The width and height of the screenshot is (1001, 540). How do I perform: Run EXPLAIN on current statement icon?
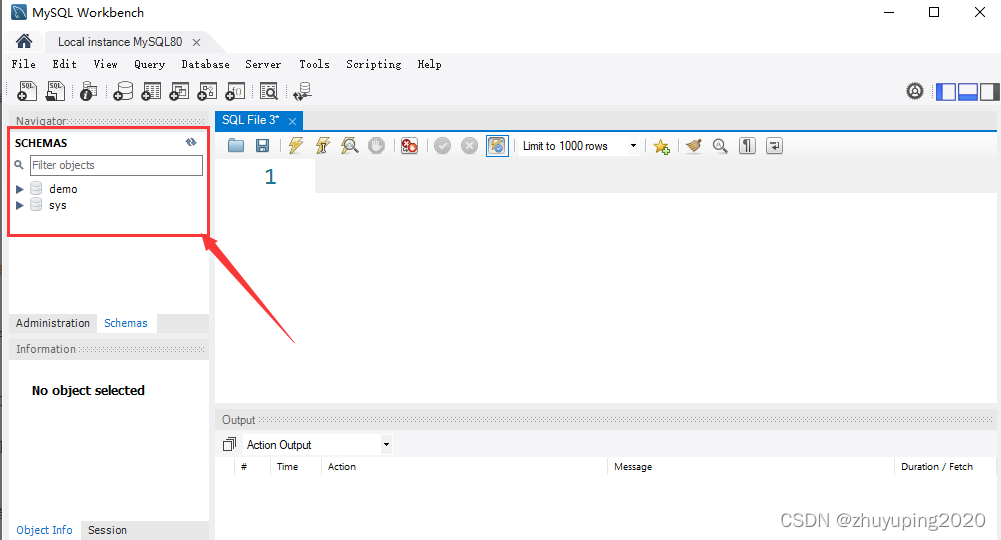[349, 146]
